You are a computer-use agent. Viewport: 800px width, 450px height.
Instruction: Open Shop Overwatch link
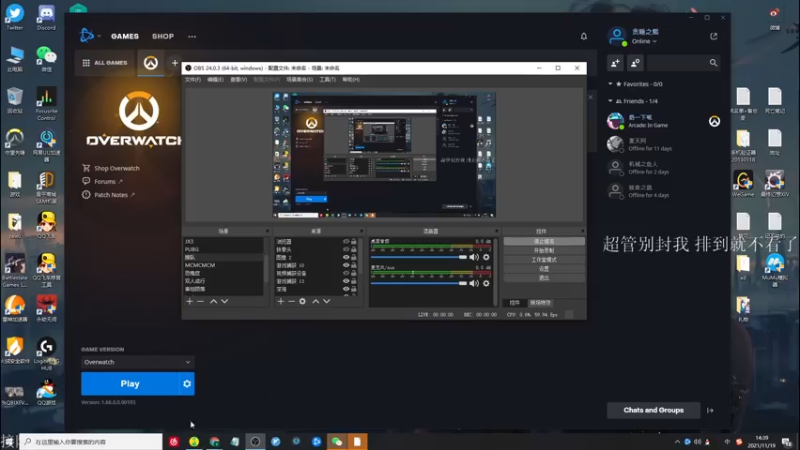pos(111,168)
